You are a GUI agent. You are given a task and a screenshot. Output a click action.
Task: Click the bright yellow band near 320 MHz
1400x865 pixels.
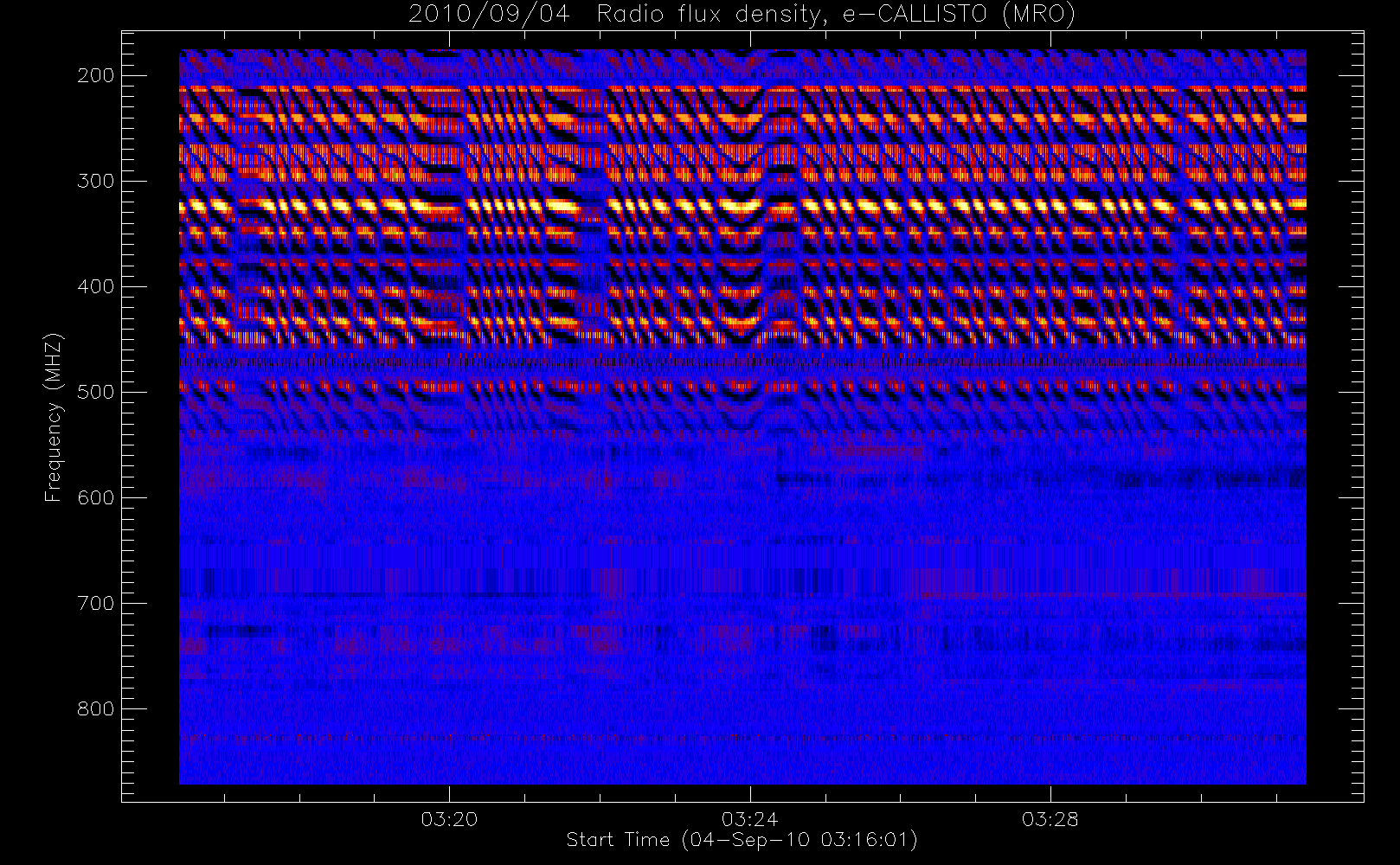coord(742,206)
